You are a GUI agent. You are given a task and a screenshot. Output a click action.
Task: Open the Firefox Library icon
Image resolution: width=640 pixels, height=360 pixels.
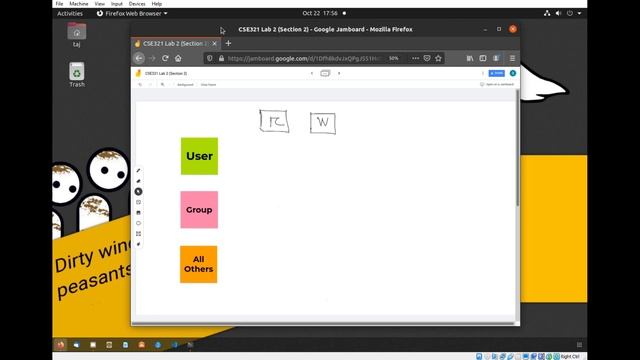click(470, 58)
